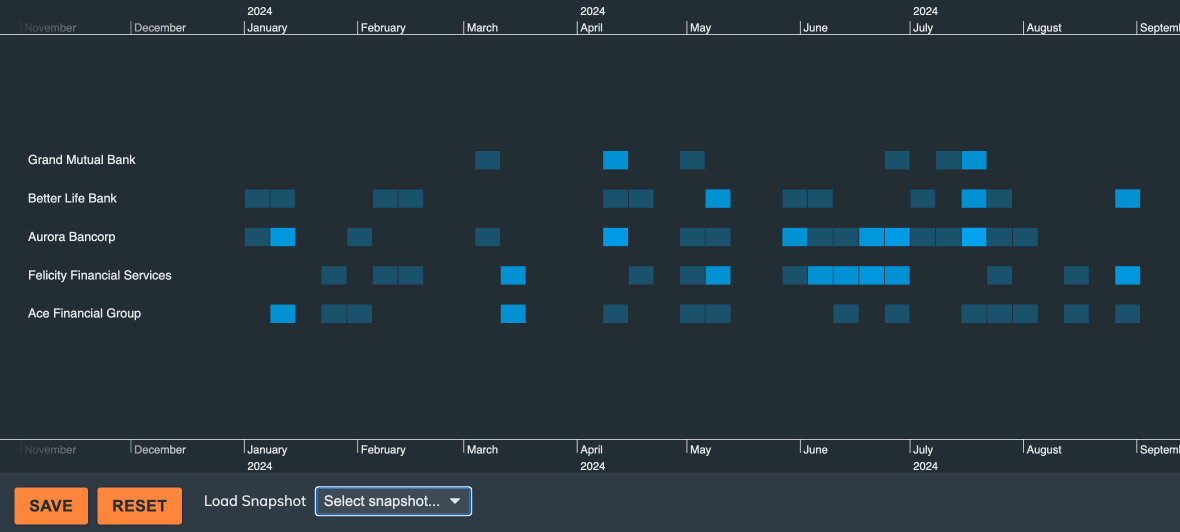The width and height of the screenshot is (1180, 532).
Task: Click January on the top timeline axis
Action: [267, 28]
